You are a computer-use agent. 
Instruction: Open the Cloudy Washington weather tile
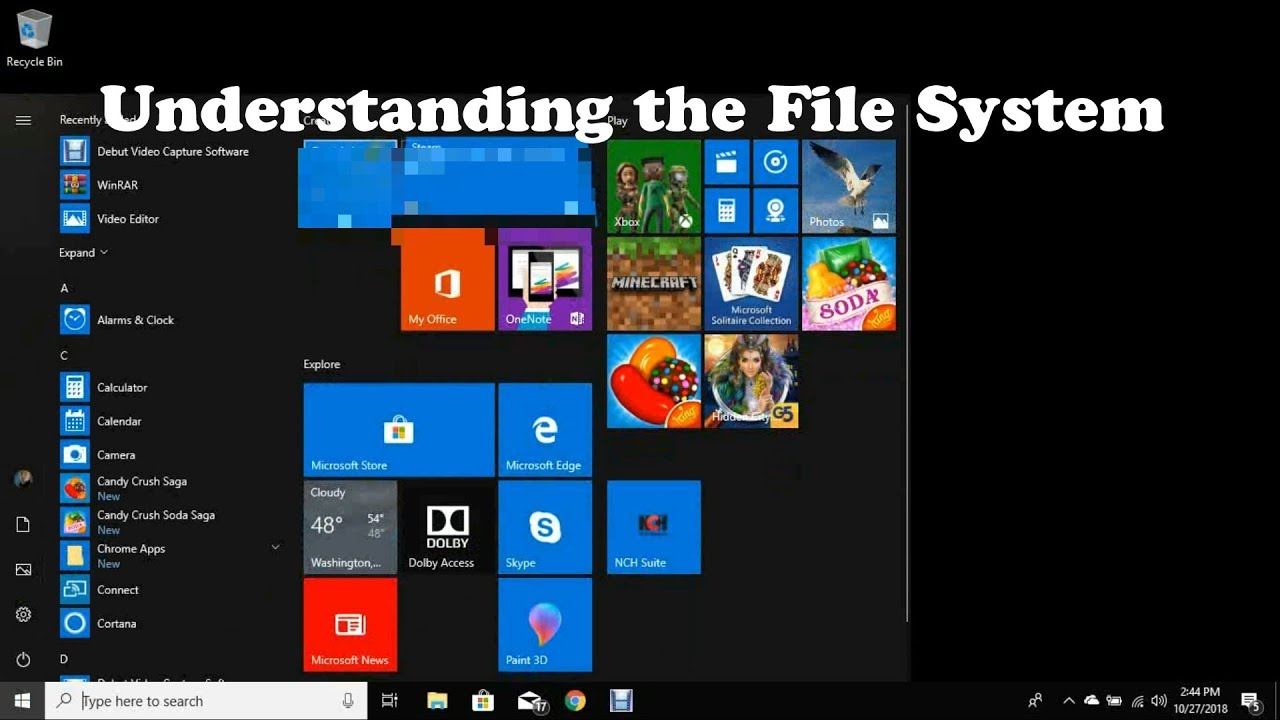(350, 527)
